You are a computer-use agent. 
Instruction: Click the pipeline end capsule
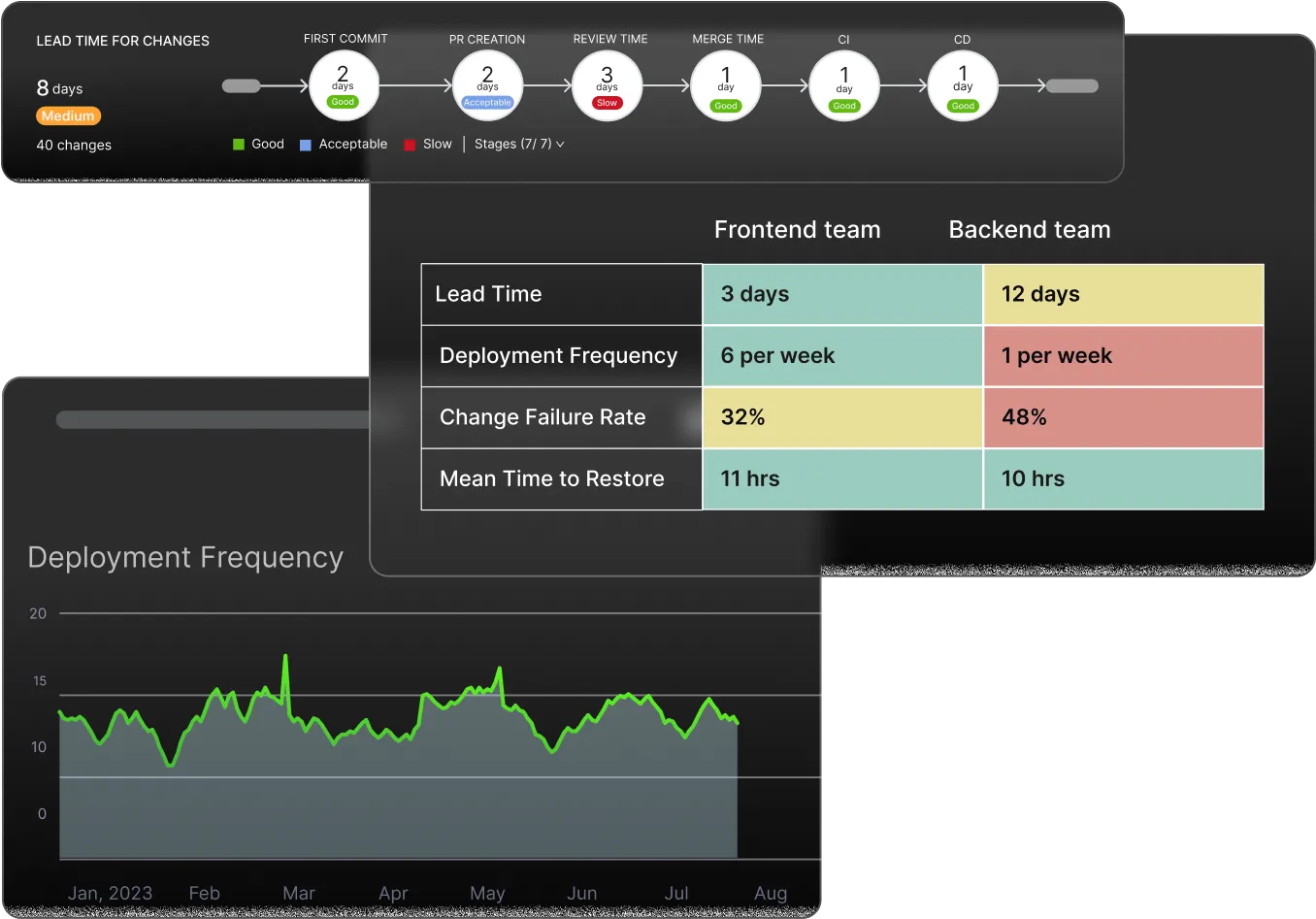[1071, 85]
